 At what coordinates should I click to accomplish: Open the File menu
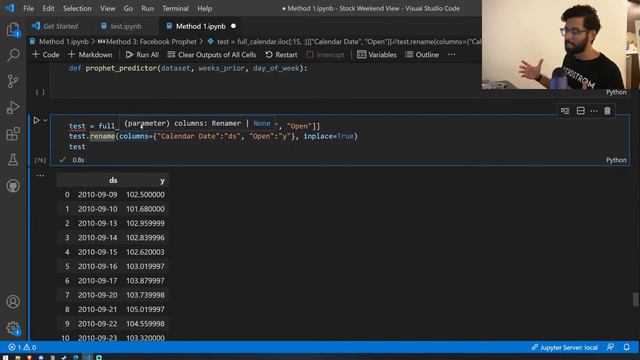click(x=29, y=8)
